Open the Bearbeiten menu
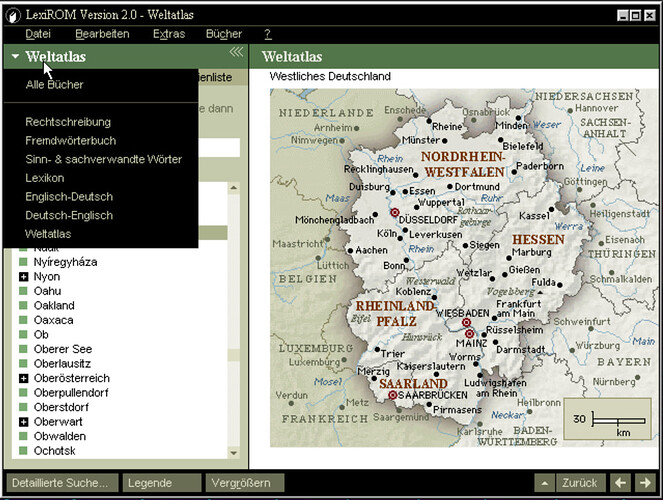Viewport: 663px width, 500px height. pyautogui.click(x=102, y=34)
